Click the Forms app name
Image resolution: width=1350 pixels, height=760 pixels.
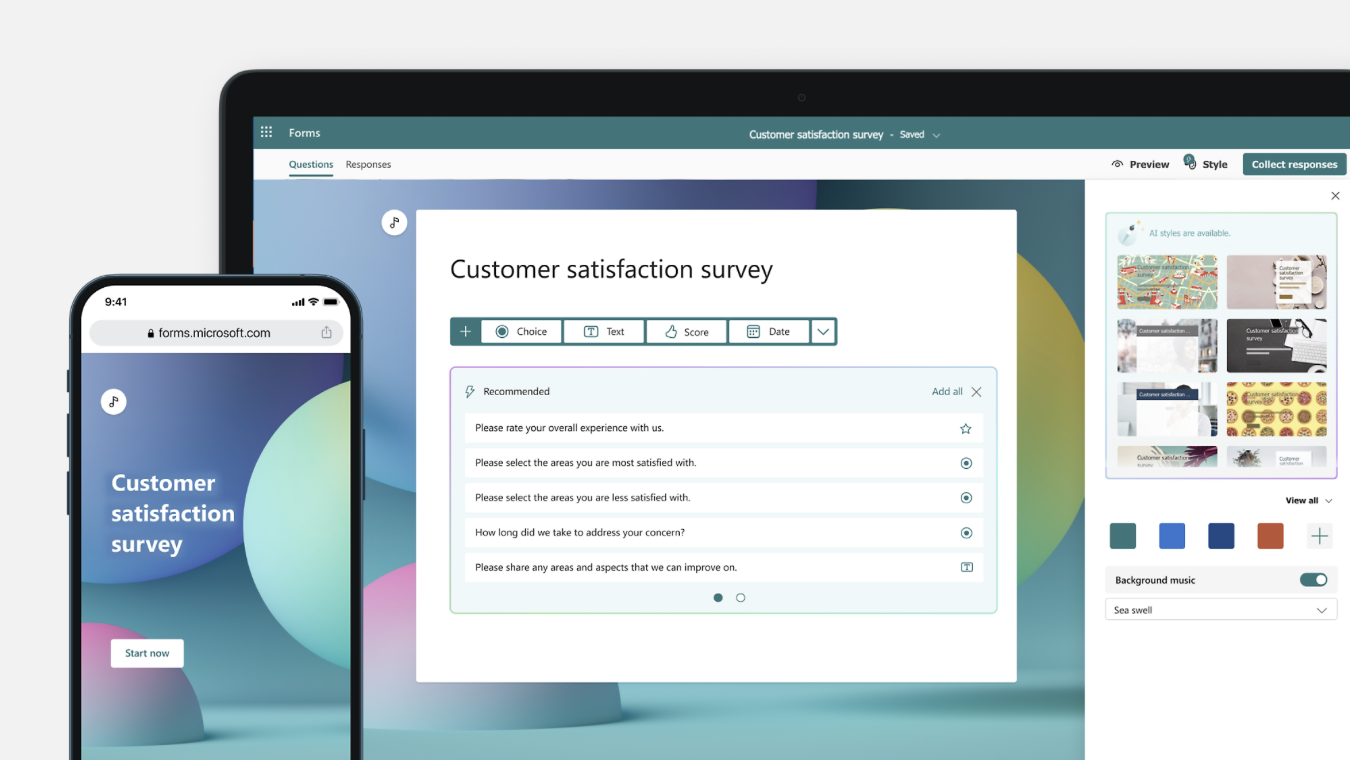tap(305, 133)
